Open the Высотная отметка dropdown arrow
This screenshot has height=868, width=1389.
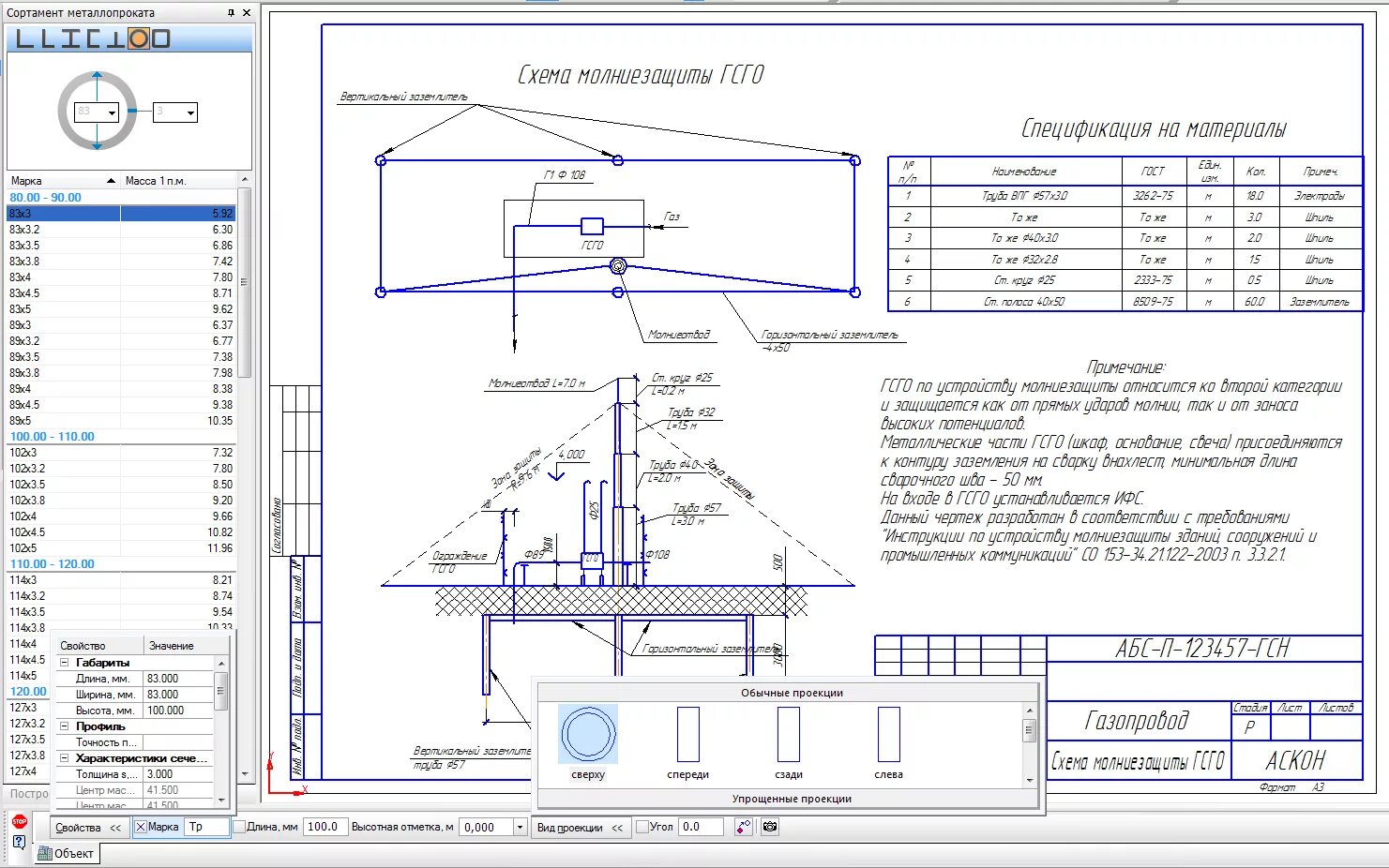click(x=520, y=827)
